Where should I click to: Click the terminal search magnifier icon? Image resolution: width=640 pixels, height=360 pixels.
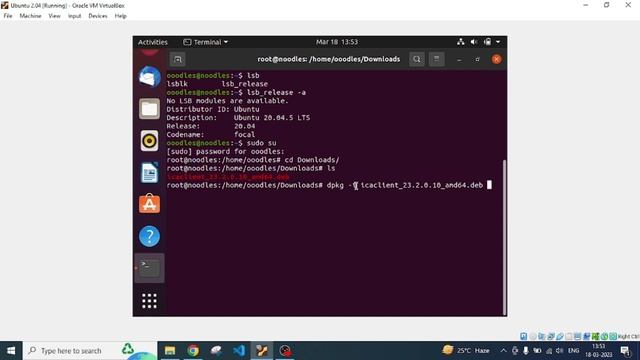(416, 59)
